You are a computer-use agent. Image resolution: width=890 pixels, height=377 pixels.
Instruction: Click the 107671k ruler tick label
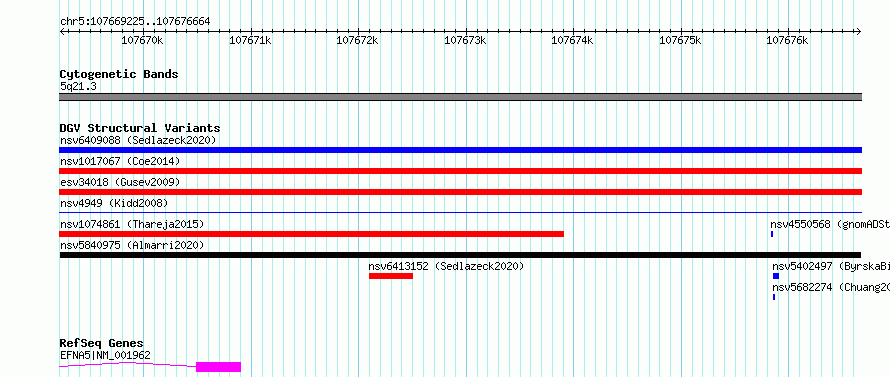coord(250,41)
